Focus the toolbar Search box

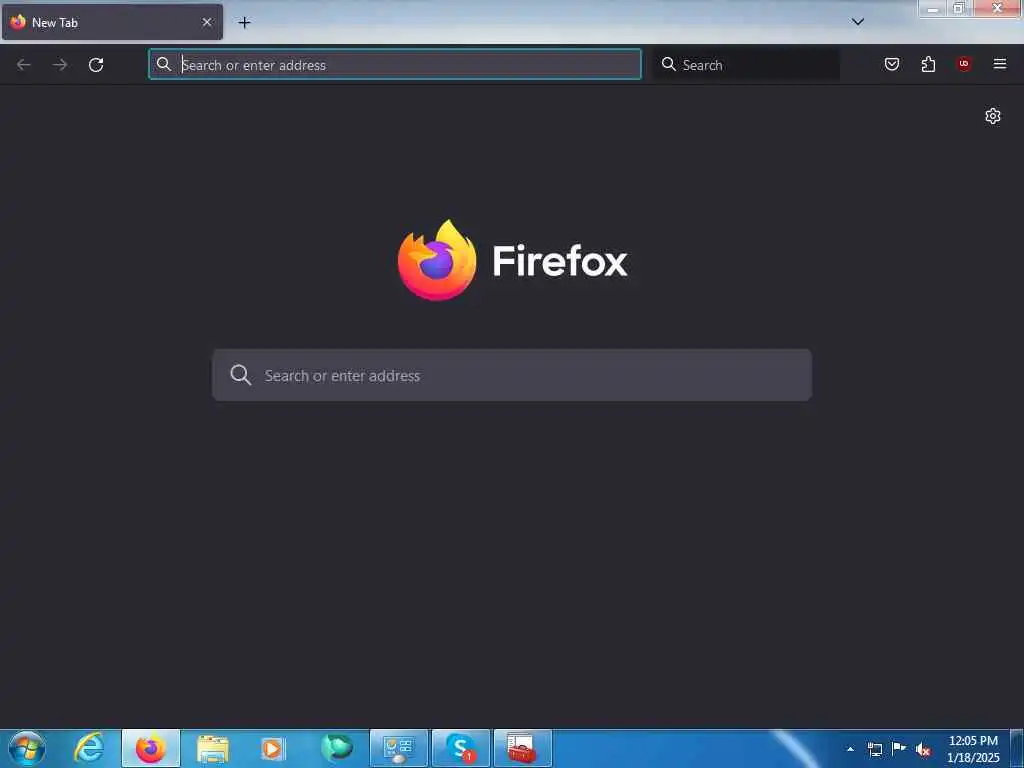point(747,64)
